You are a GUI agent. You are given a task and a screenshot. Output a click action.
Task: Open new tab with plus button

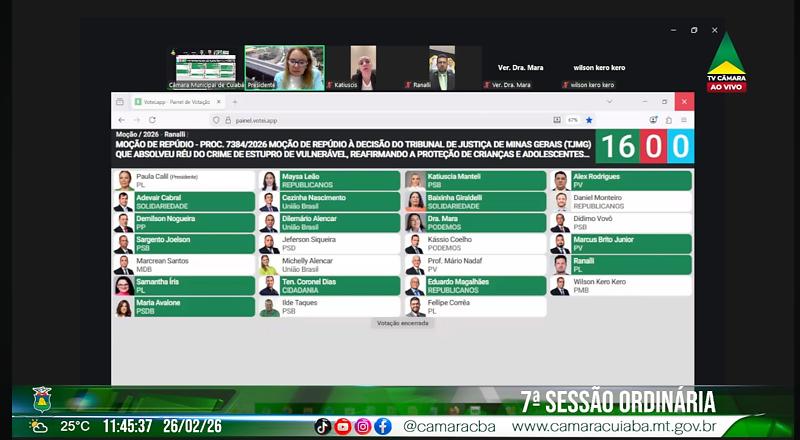click(234, 102)
